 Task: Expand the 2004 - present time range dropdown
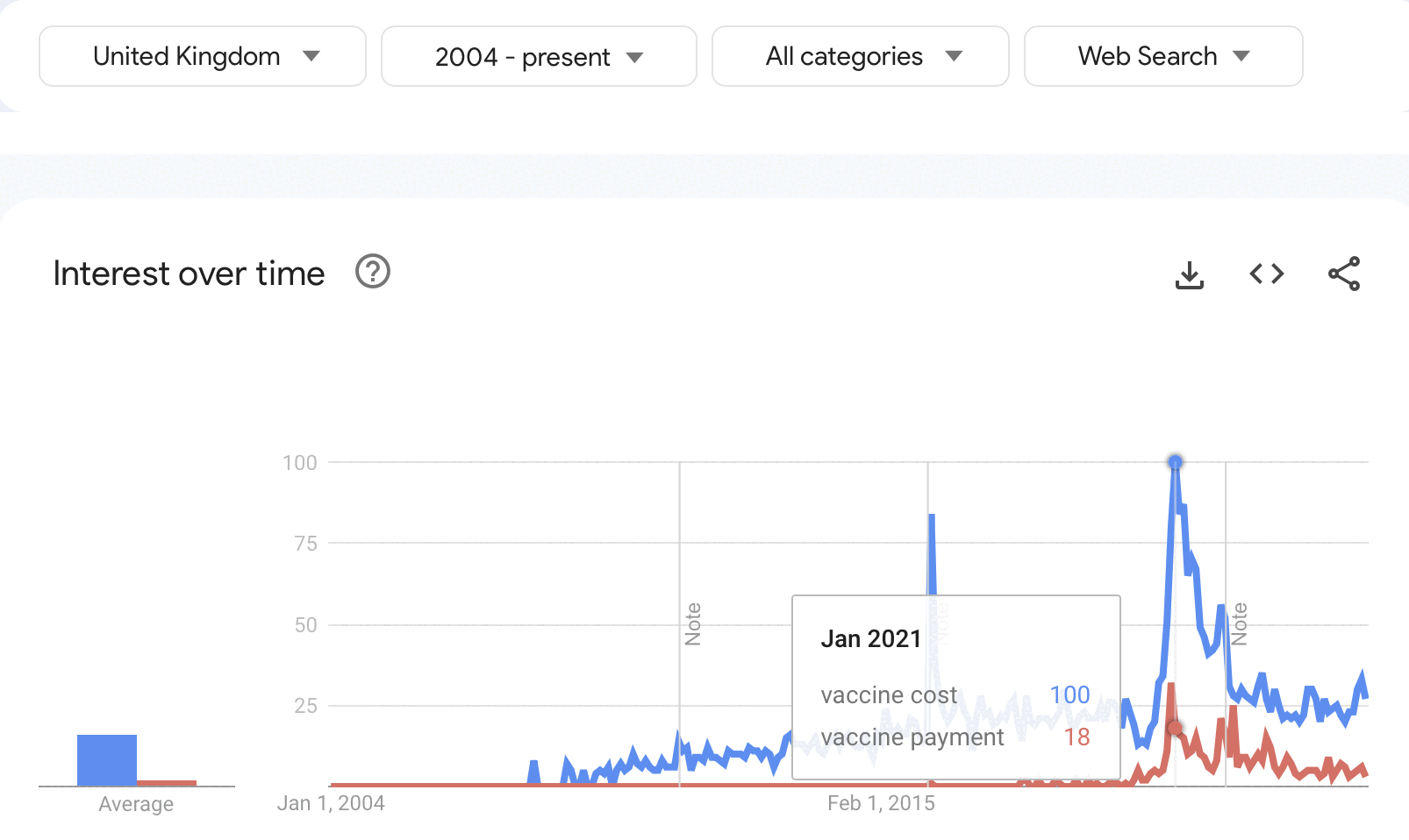[539, 57]
